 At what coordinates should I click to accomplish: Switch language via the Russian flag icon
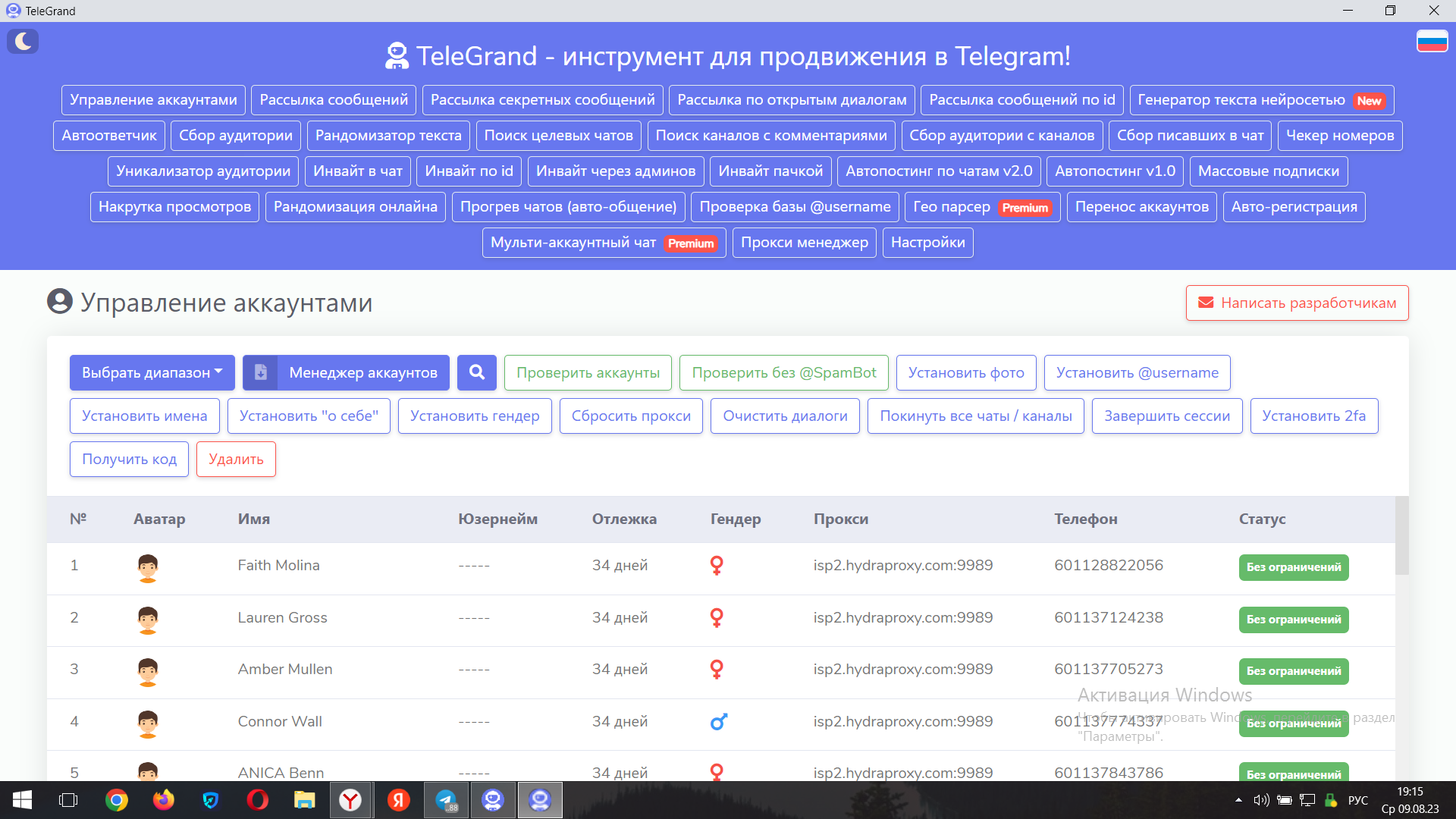point(1432,41)
